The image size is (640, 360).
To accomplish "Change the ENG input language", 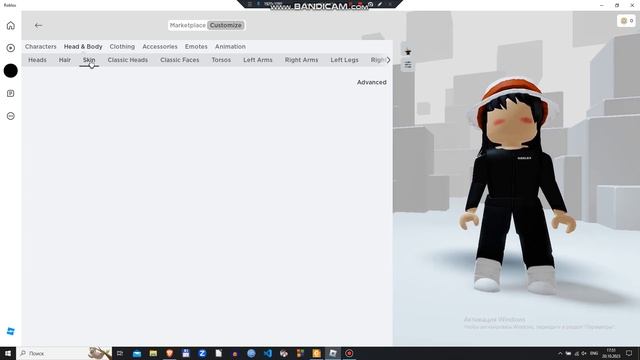I will tap(594, 353).
